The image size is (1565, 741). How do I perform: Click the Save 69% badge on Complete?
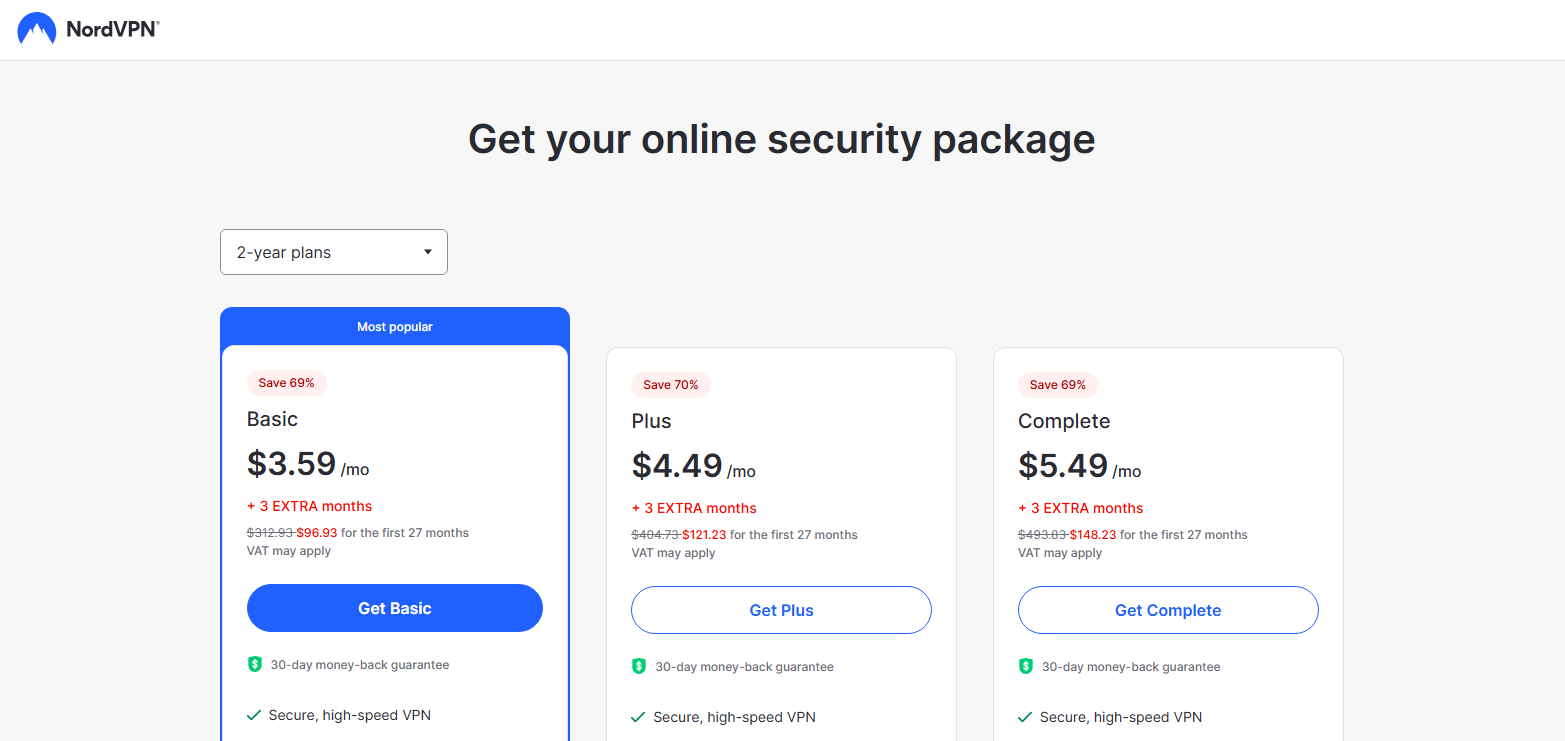tap(1058, 385)
